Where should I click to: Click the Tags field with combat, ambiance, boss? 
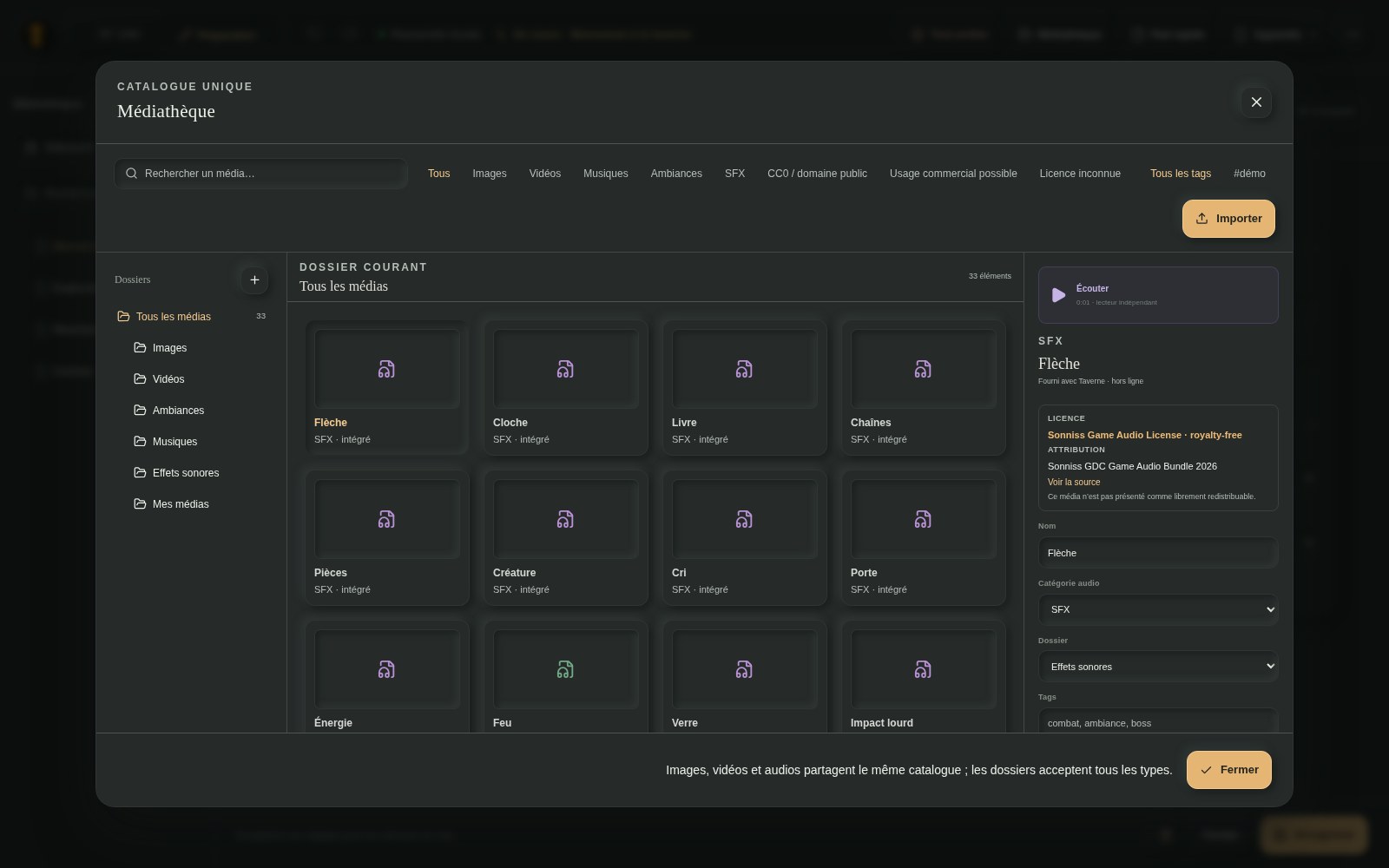coord(1158,722)
